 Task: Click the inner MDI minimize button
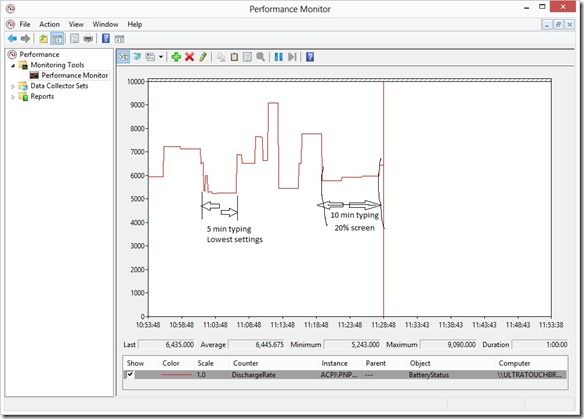click(546, 25)
